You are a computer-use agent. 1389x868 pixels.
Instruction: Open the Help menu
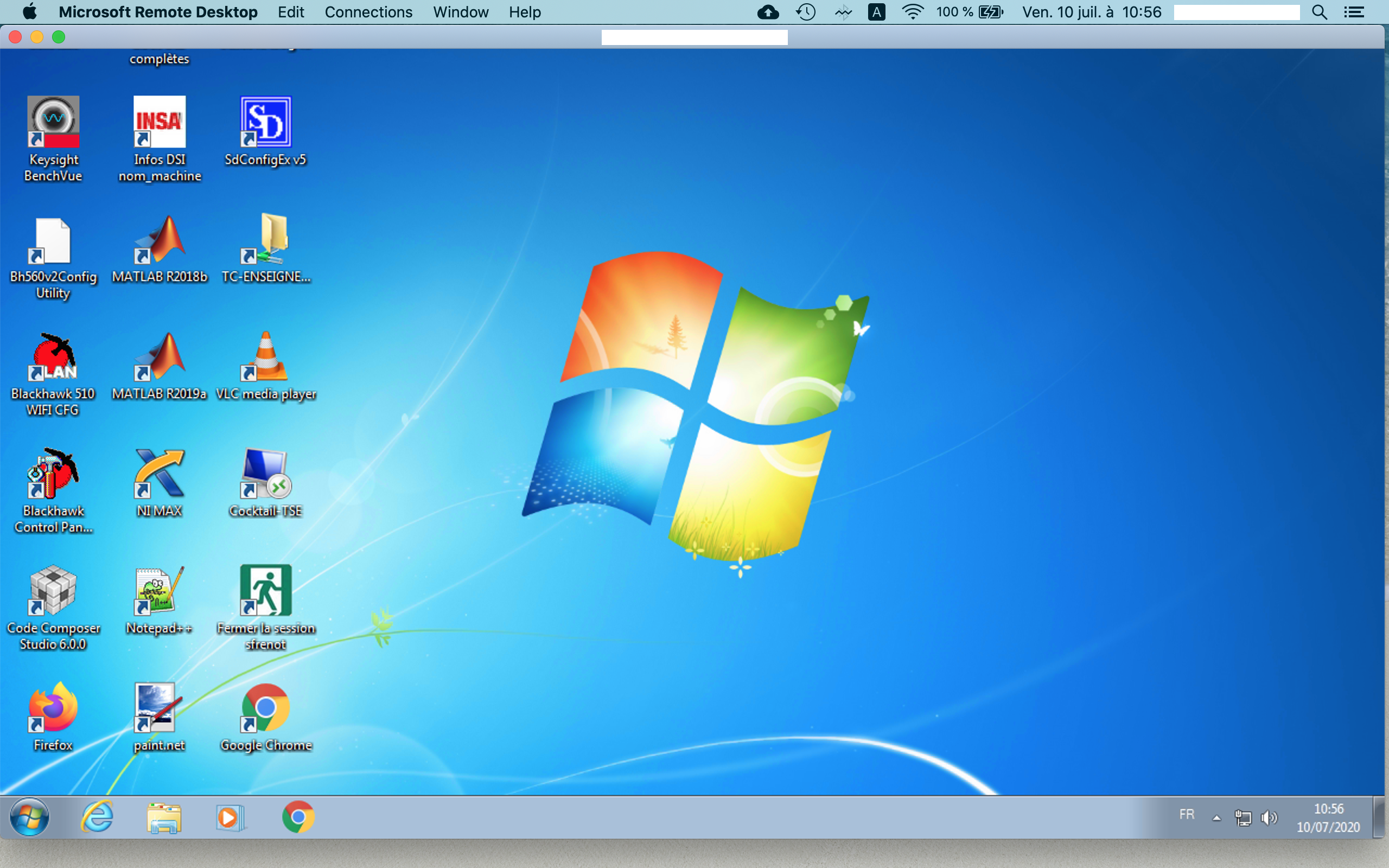(x=525, y=12)
